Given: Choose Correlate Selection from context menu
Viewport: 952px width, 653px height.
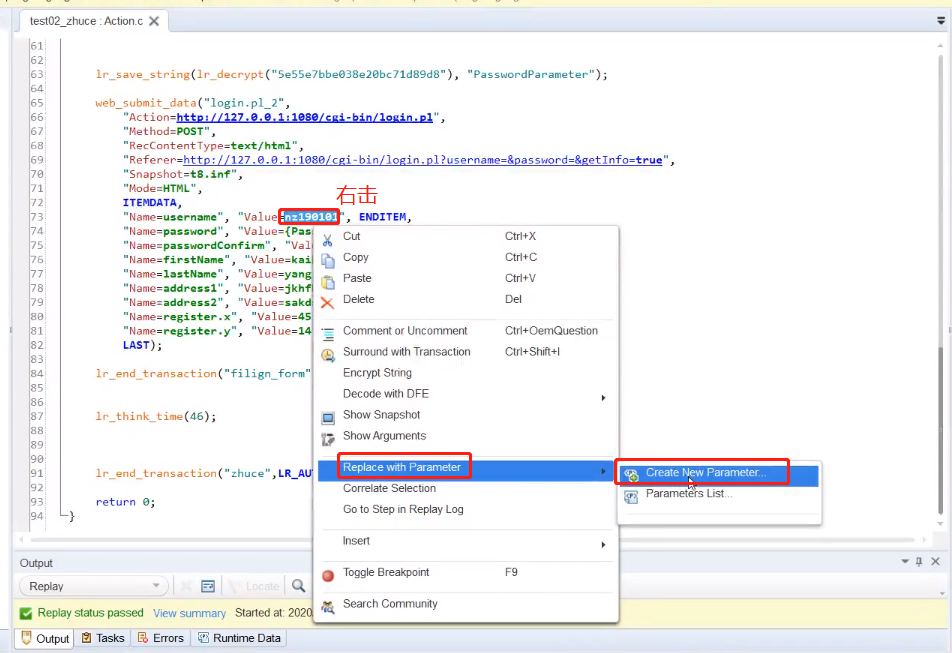Looking at the screenshot, I should tap(389, 488).
